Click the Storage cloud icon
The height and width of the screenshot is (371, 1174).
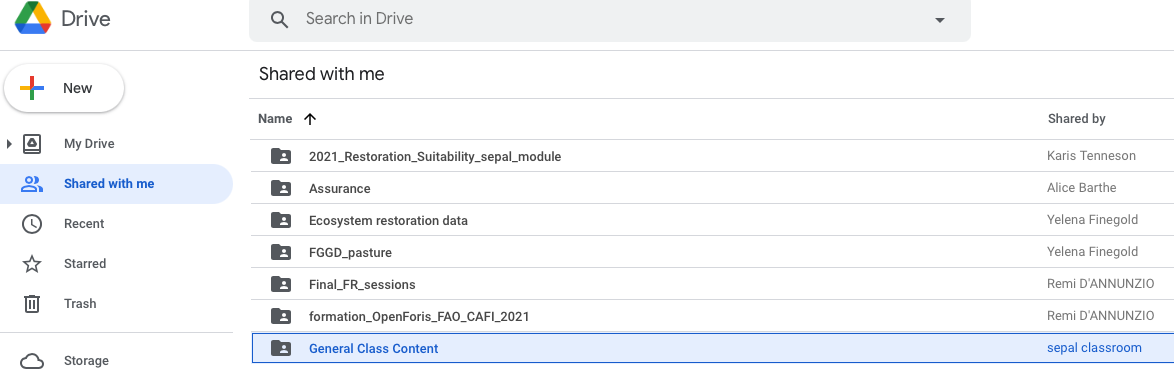pos(32,361)
